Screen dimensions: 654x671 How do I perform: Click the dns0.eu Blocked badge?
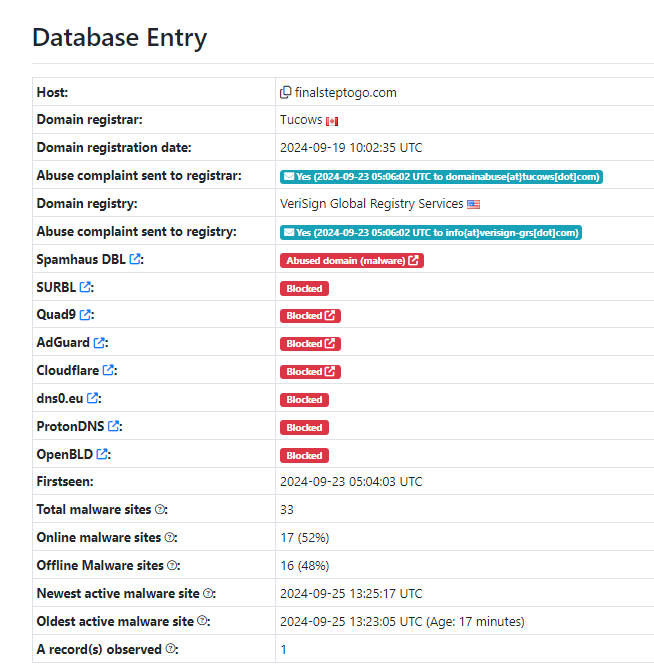click(304, 400)
